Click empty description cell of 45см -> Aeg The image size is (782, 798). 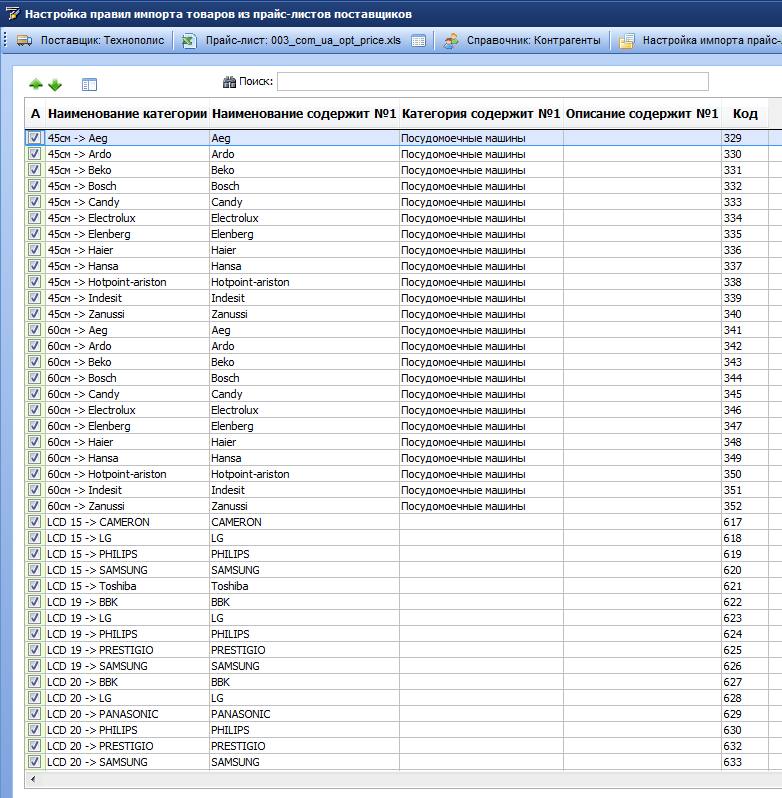[642, 138]
